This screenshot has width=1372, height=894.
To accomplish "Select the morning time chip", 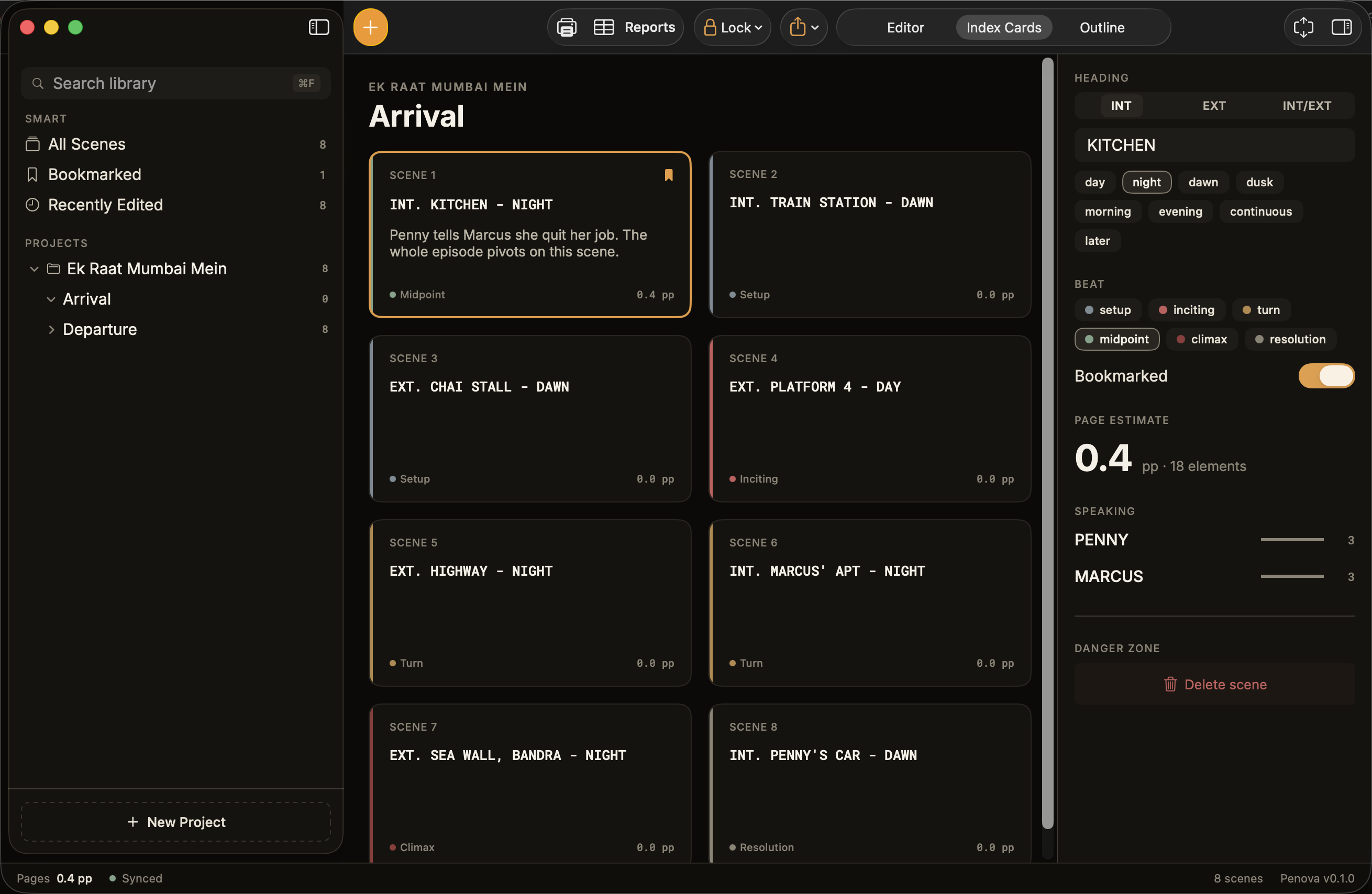I will click(1108, 211).
